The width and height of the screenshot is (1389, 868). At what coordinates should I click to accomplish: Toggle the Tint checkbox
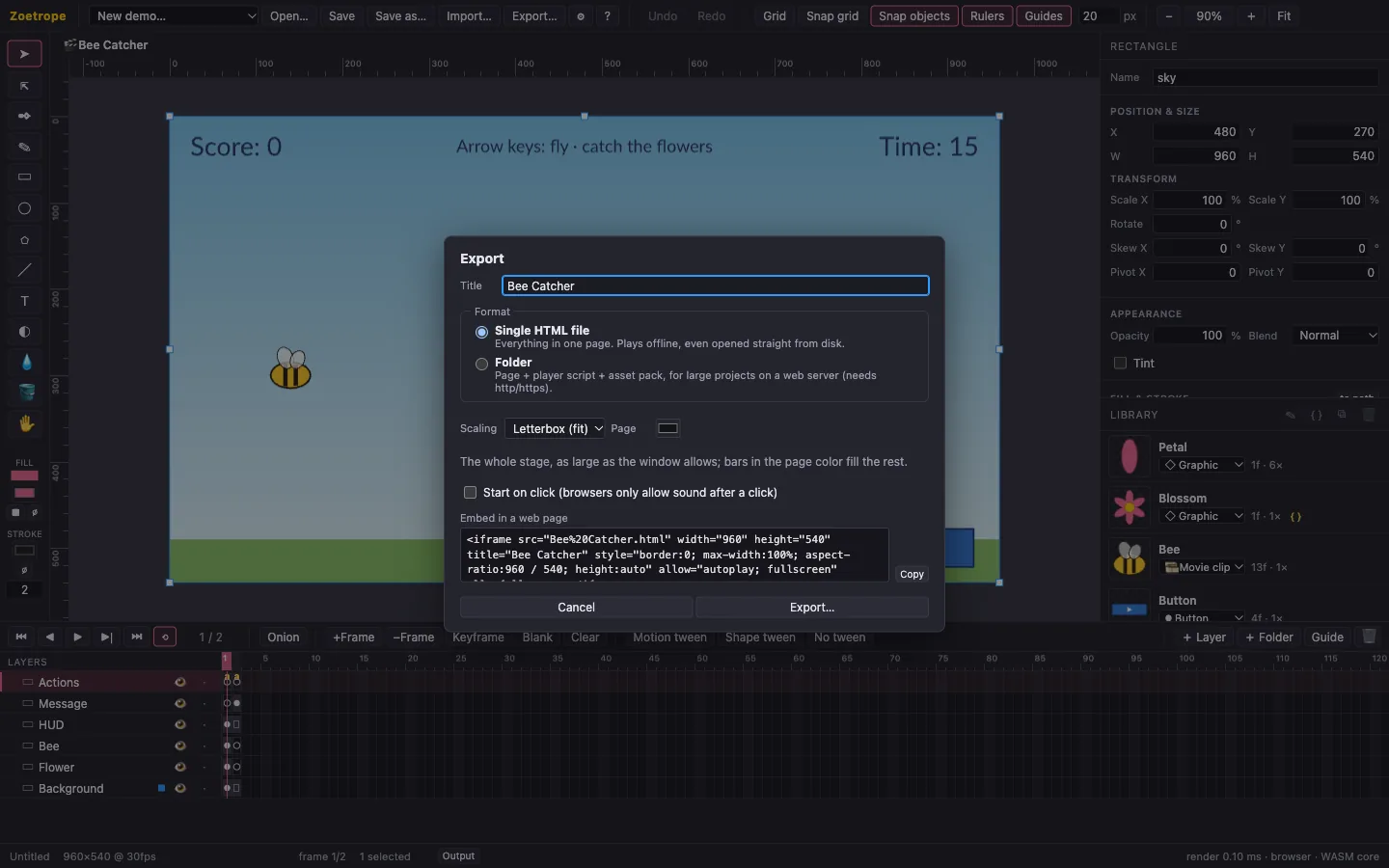tap(1120, 363)
